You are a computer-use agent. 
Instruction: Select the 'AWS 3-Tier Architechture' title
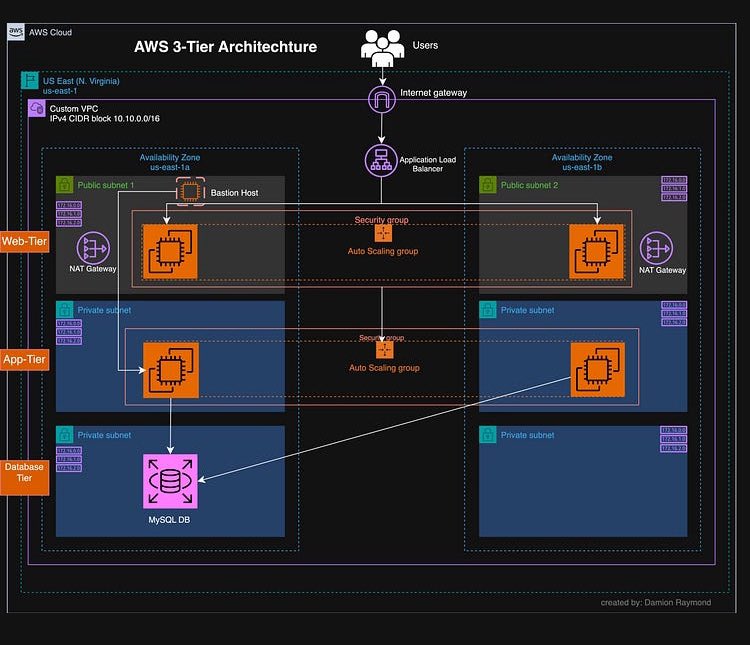225,46
